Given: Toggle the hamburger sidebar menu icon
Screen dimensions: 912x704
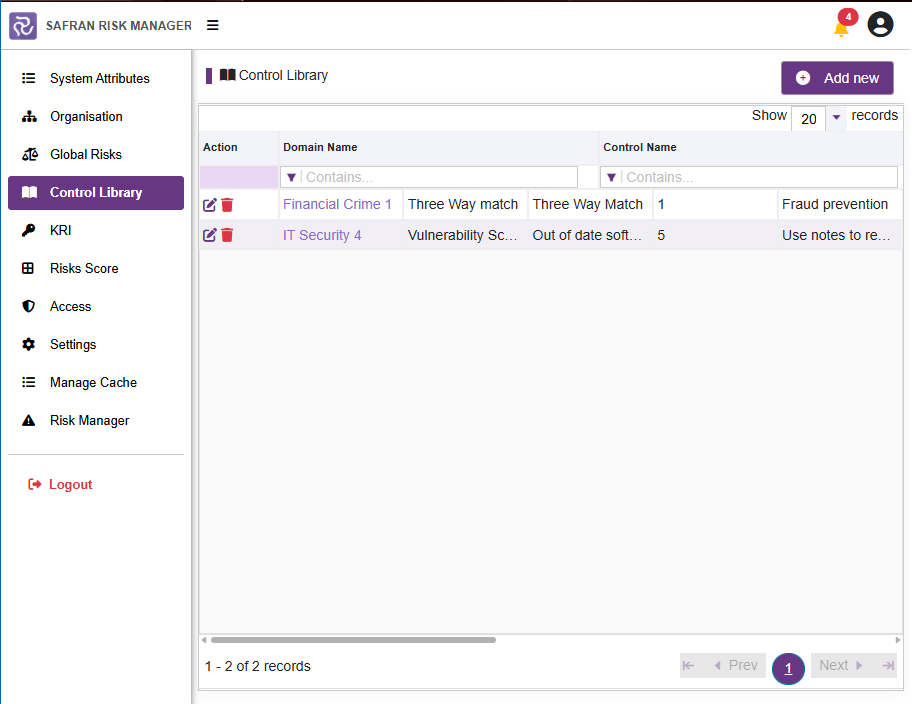Looking at the screenshot, I should (213, 25).
